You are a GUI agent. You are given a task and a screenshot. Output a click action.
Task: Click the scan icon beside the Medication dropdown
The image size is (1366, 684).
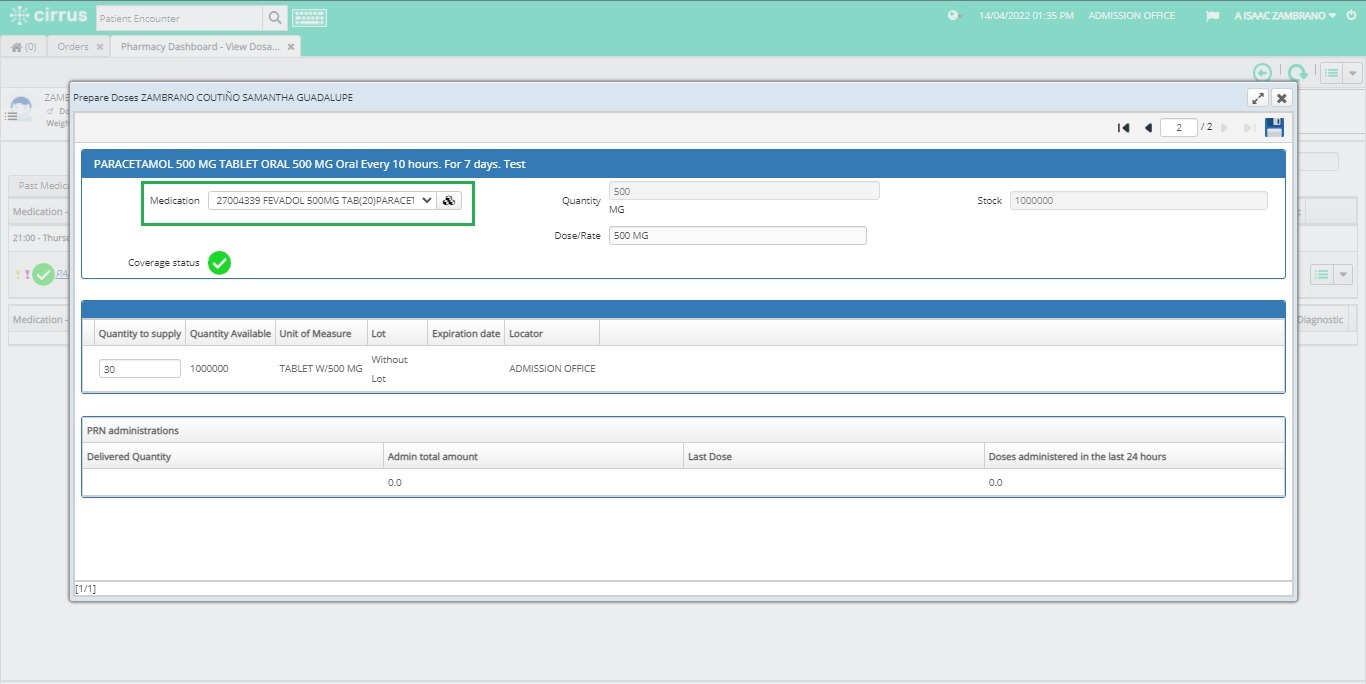pyautogui.click(x=448, y=200)
